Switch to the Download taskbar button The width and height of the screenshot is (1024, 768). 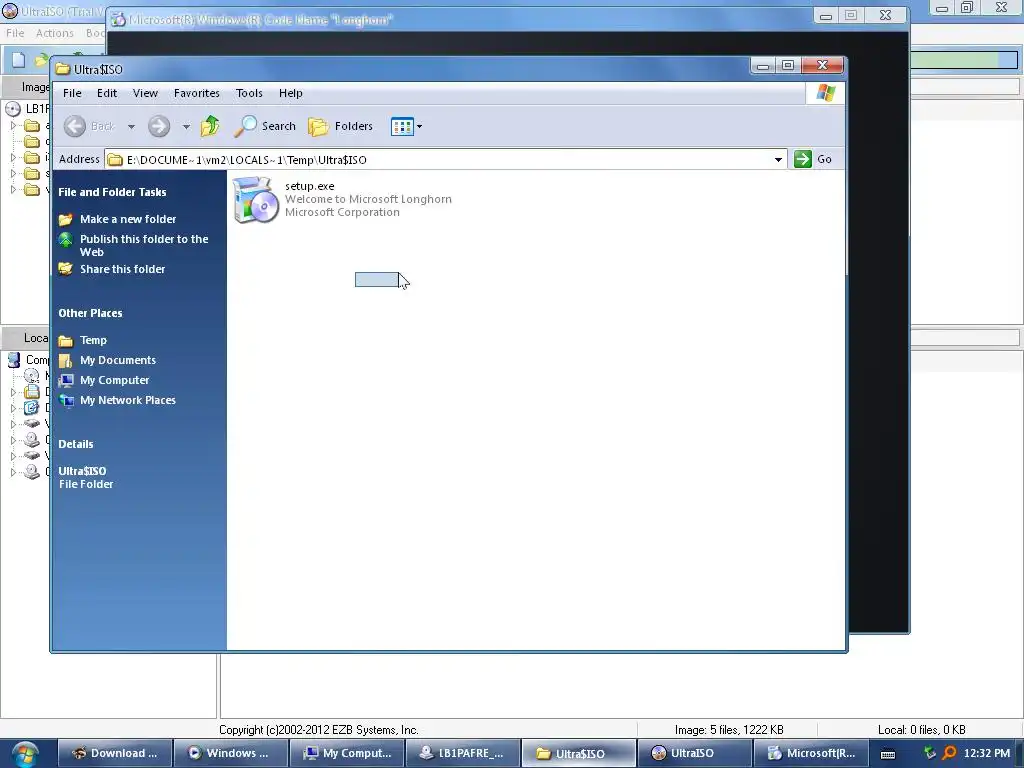[116, 753]
